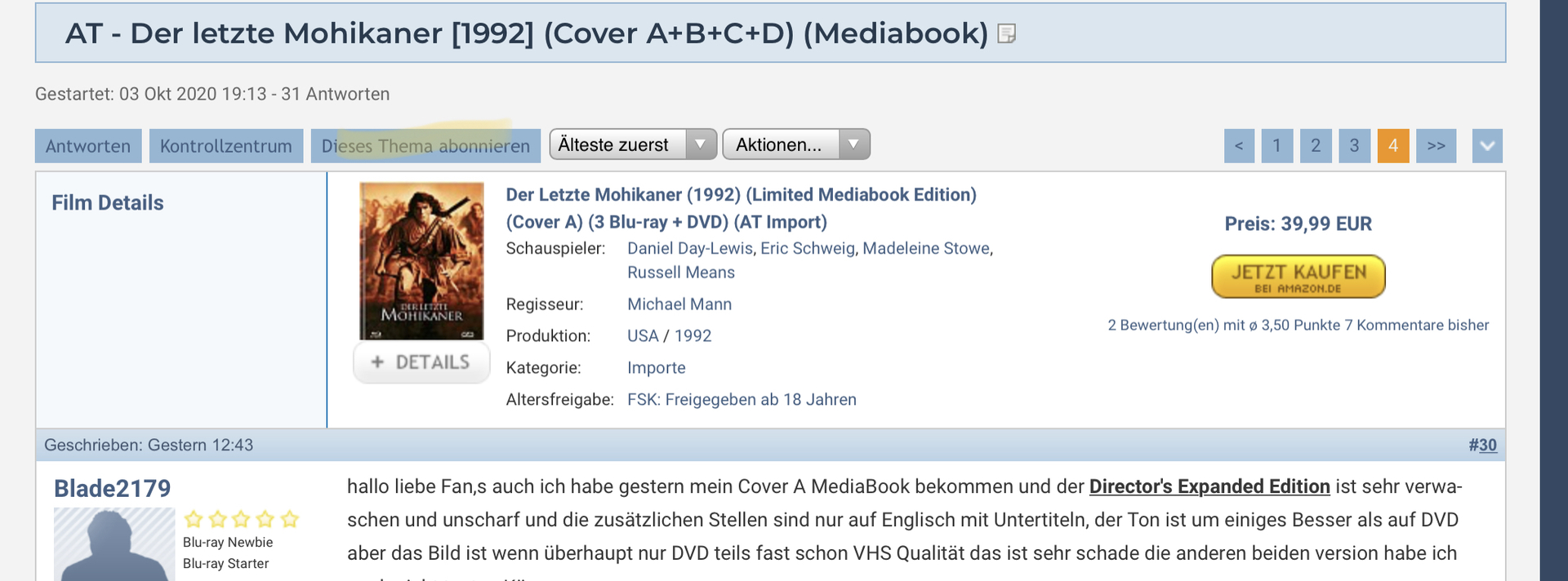Click the Der Letzte Mohikaner cover thumbnail
The image size is (1568, 581).
(421, 261)
